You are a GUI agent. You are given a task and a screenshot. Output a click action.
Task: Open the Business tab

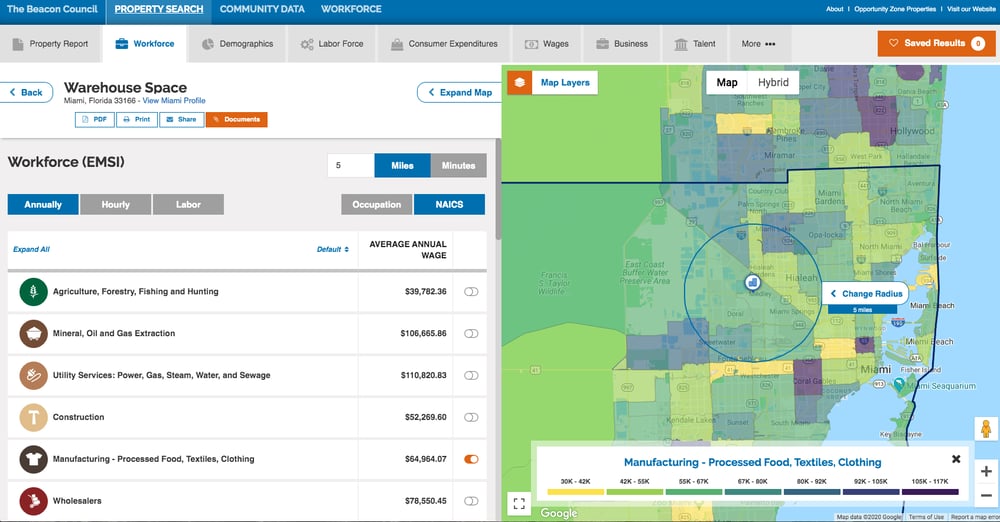point(622,43)
